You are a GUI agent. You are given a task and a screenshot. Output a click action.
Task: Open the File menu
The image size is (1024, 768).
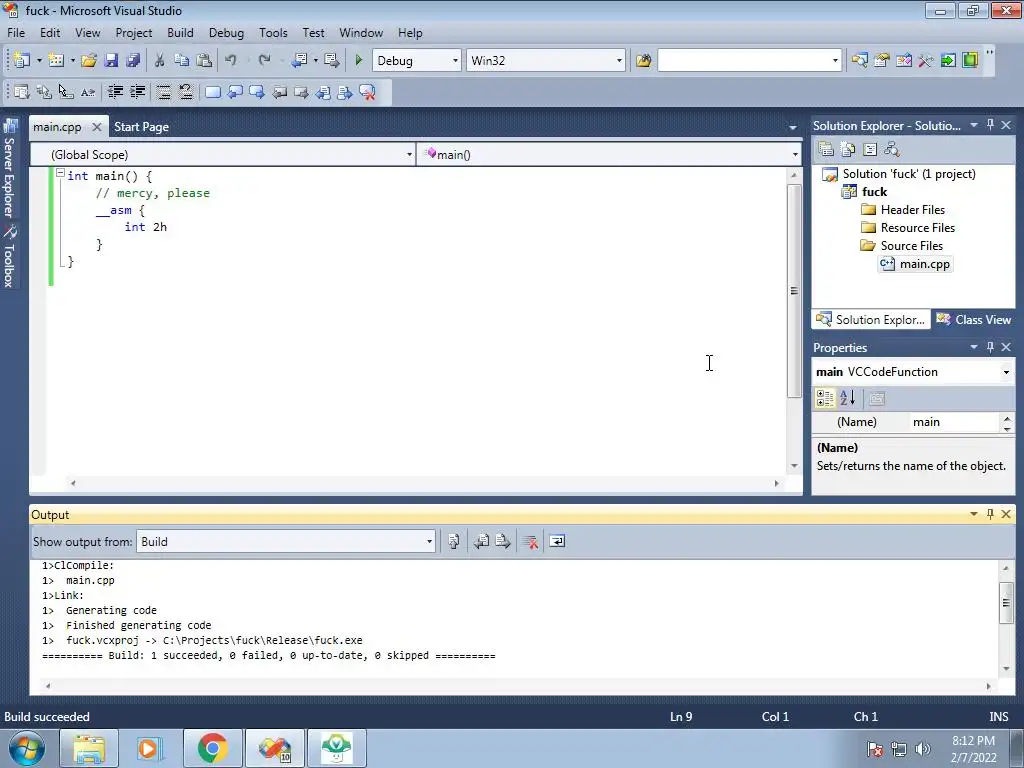click(x=16, y=33)
